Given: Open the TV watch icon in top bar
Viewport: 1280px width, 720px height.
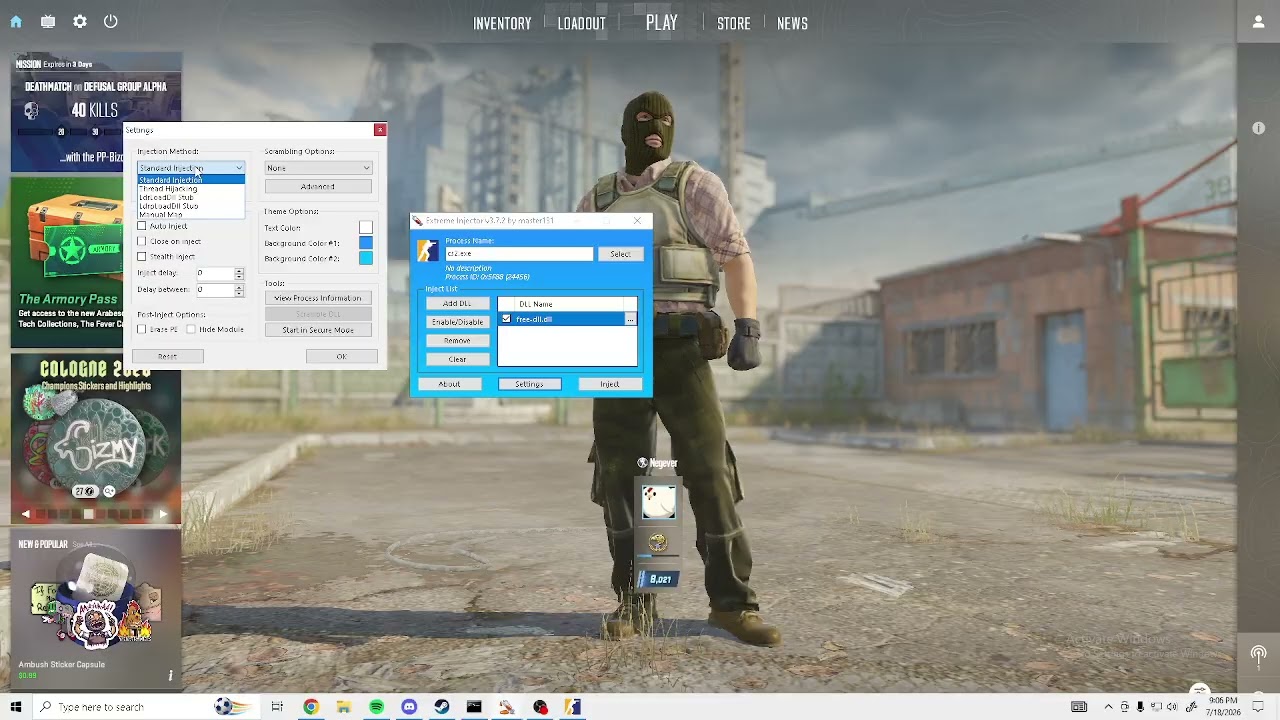Looking at the screenshot, I should tap(48, 21).
